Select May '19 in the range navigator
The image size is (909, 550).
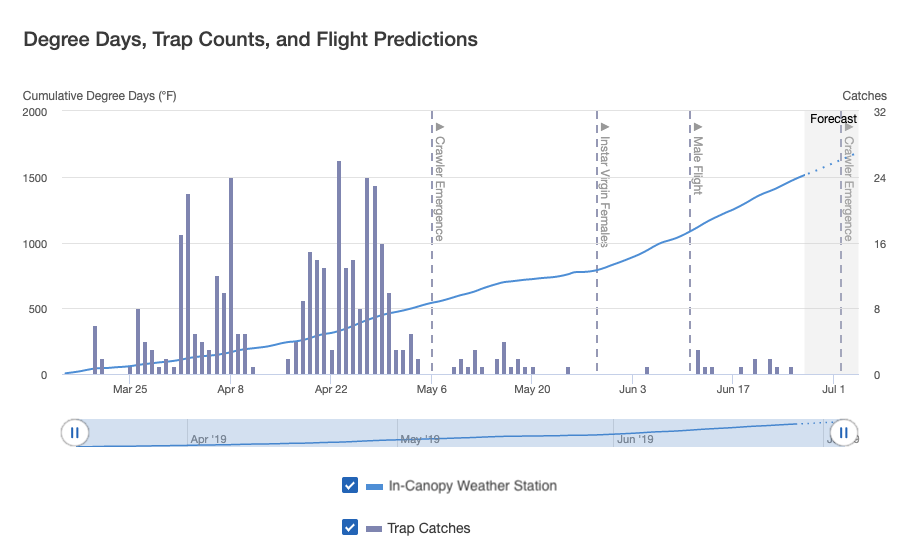[420, 439]
